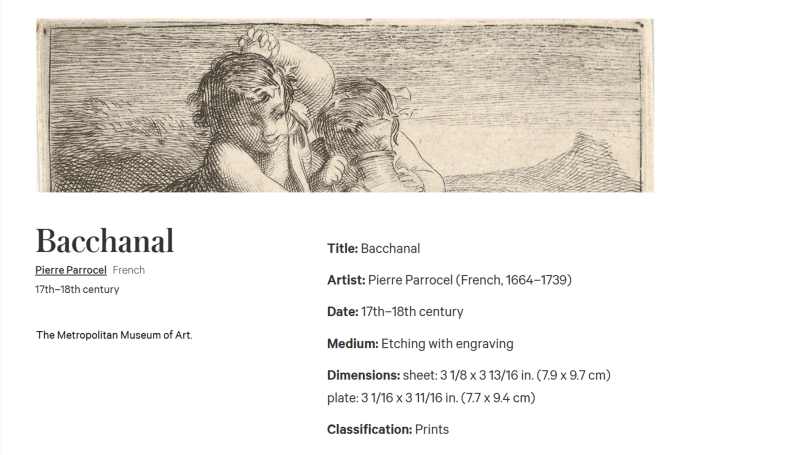Click the bold Artist label
This screenshot has width=800, height=455.
[346, 280]
